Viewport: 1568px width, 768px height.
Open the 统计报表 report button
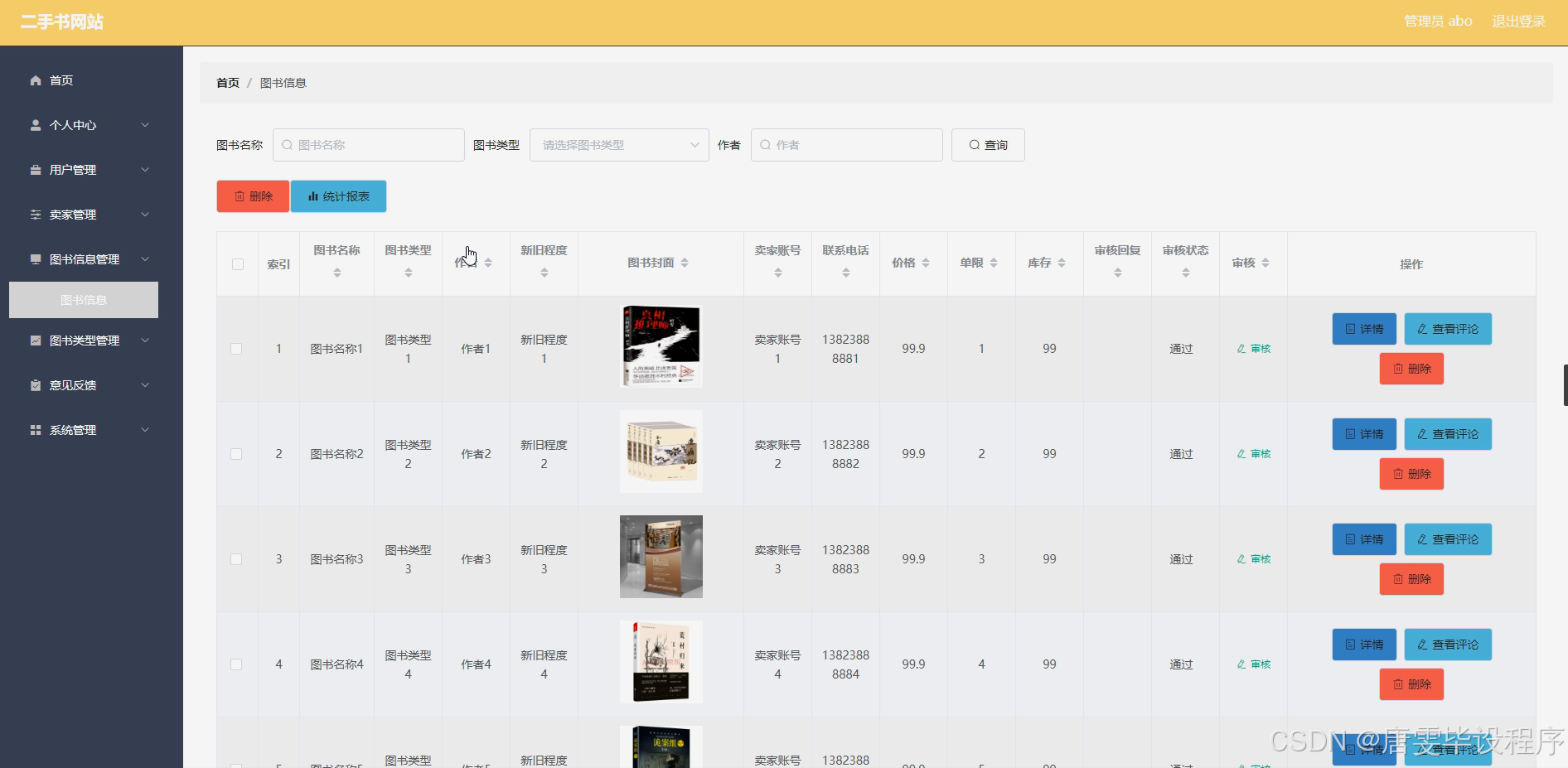pos(338,196)
